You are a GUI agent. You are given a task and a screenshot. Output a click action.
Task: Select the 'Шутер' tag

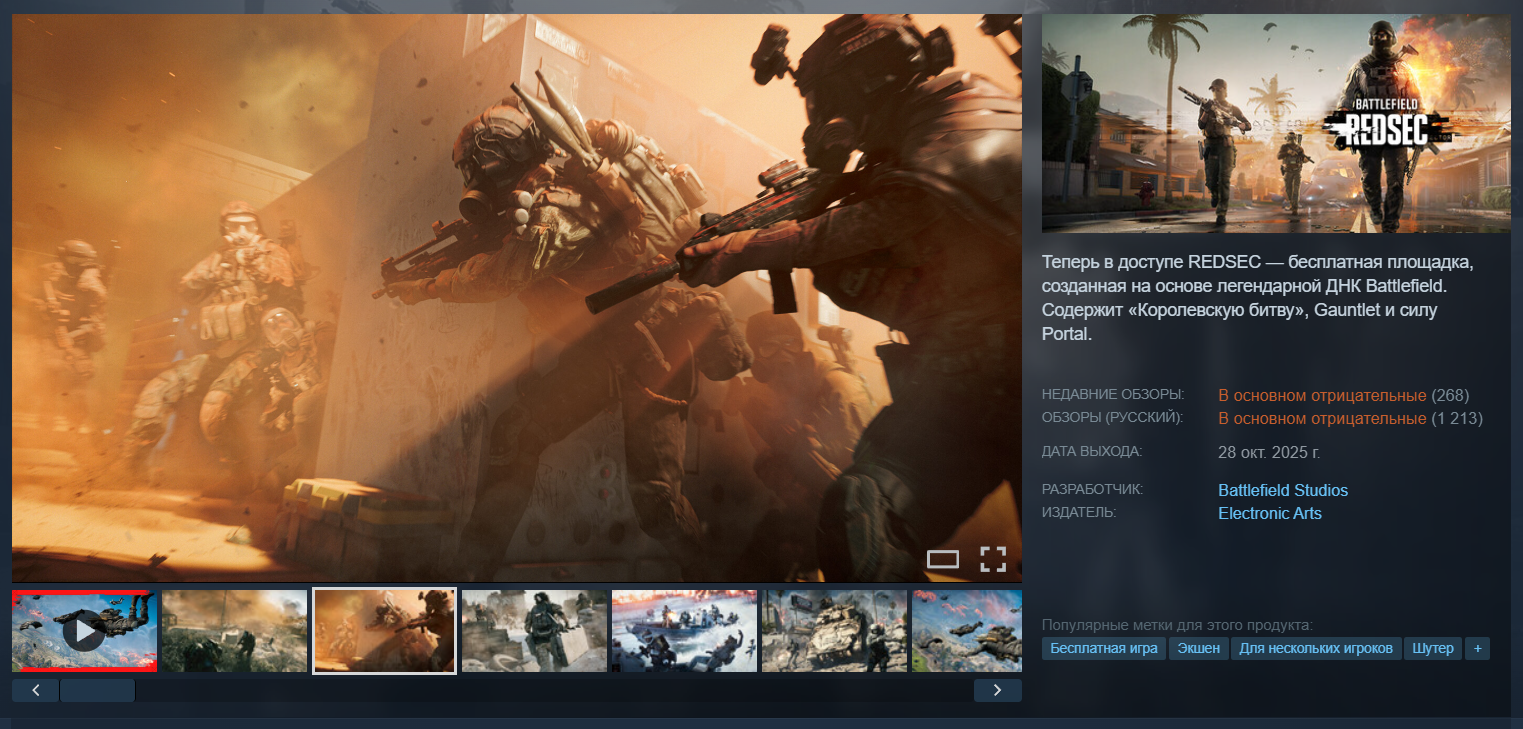pos(1433,649)
